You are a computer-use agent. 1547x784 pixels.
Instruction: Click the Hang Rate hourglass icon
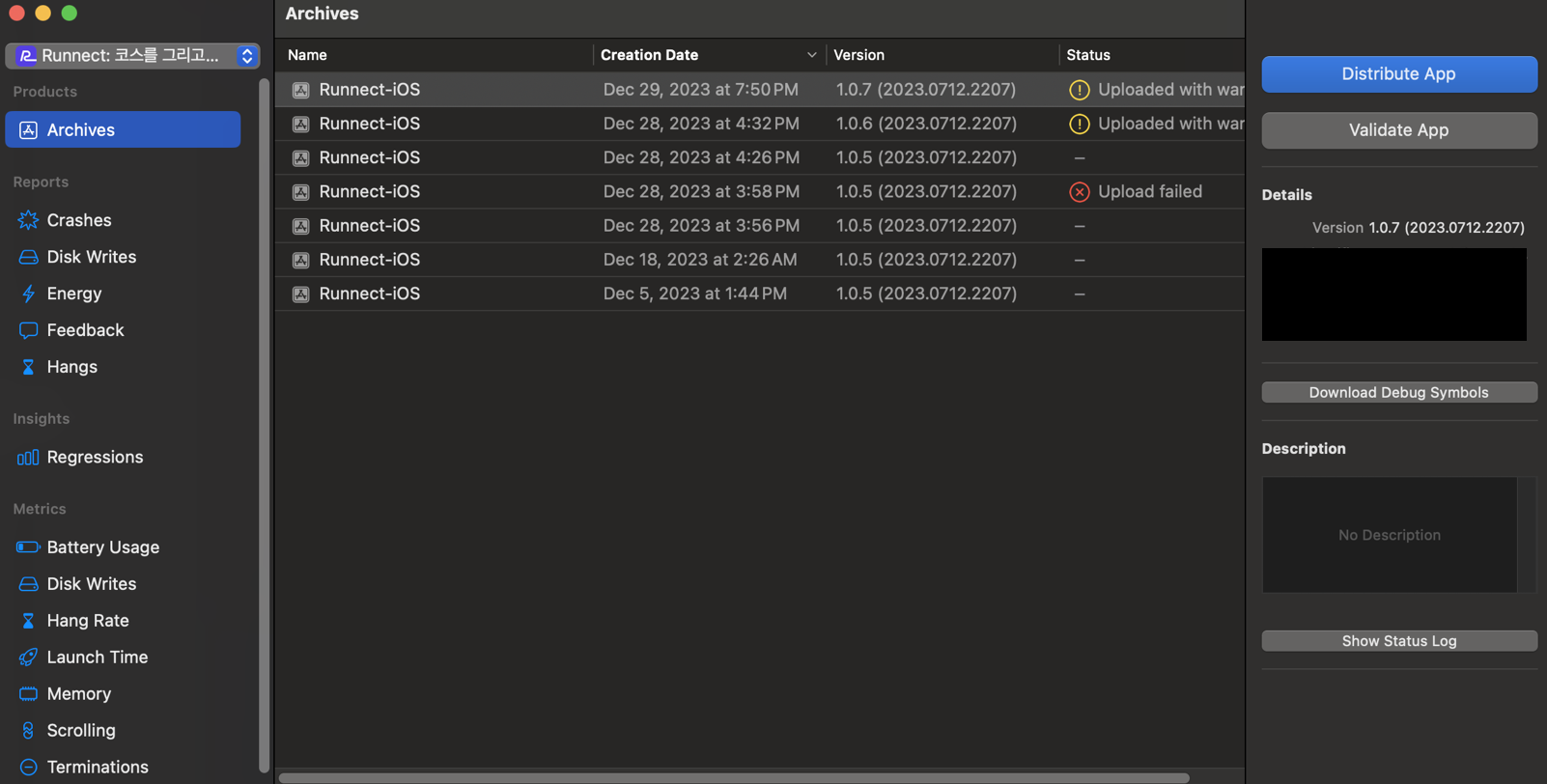[28, 621]
